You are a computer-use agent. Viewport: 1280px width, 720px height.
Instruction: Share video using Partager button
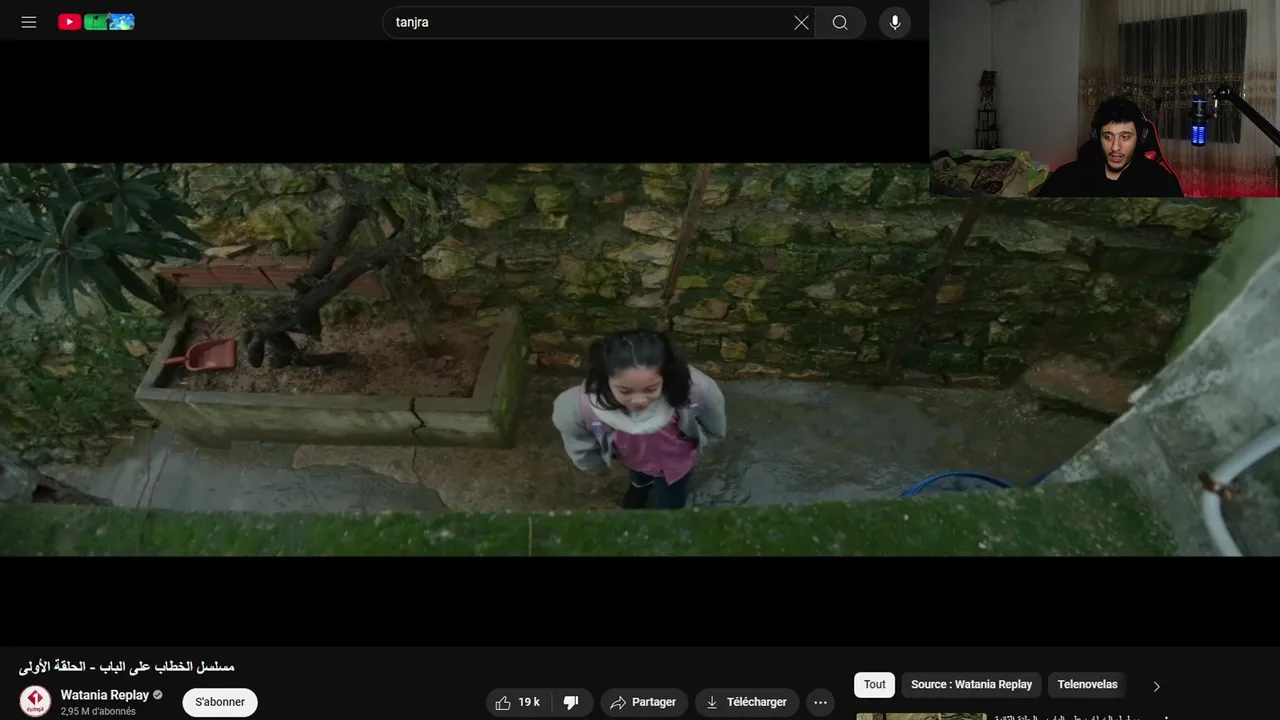[x=644, y=702]
